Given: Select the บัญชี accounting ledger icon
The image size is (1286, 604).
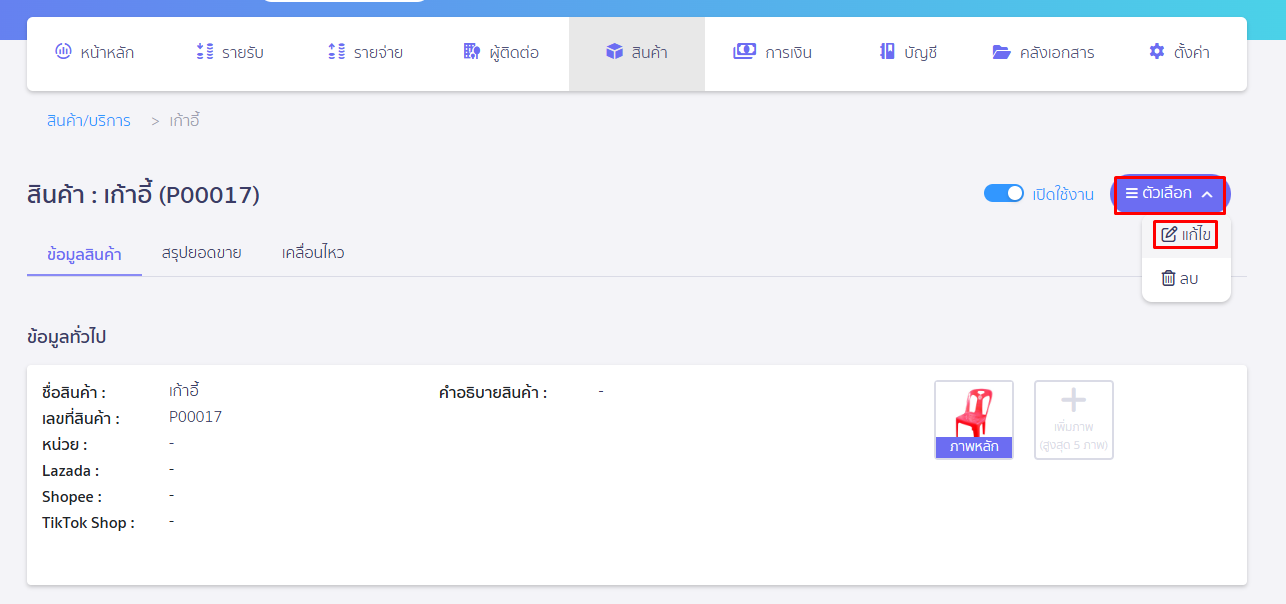Looking at the screenshot, I should click(888, 52).
